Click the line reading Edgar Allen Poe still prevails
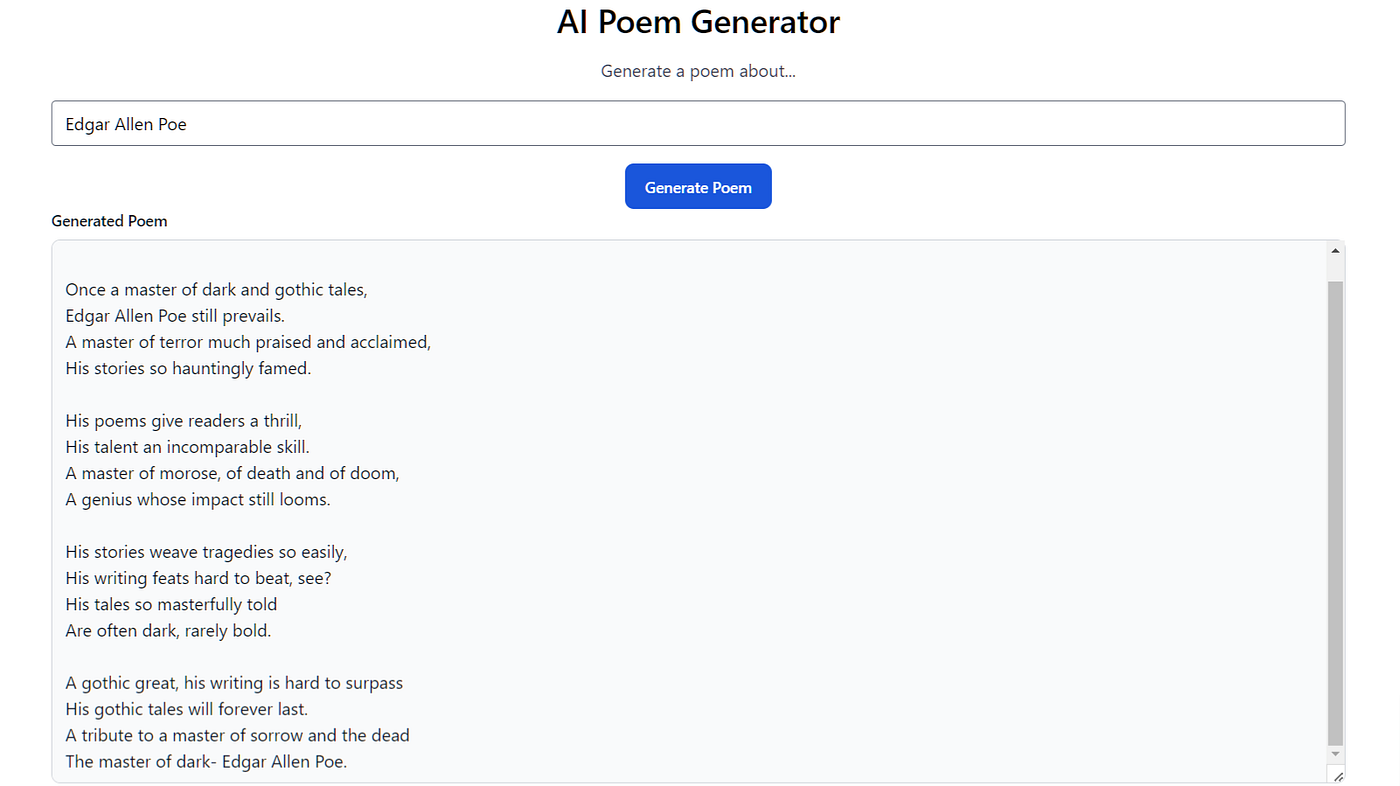Viewport: 1400px width, 786px height. [x=173, y=315]
